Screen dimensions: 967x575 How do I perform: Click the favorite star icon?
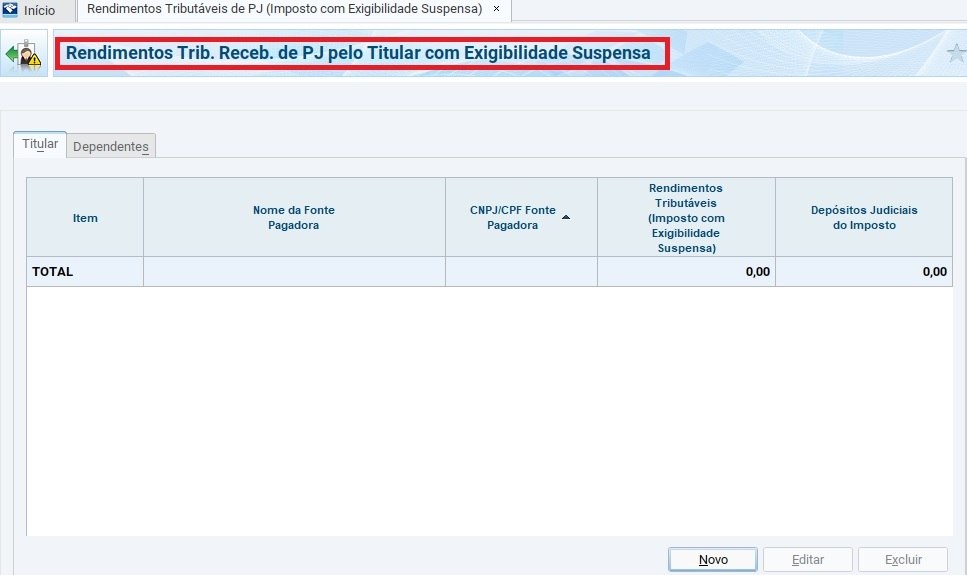coord(955,54)
